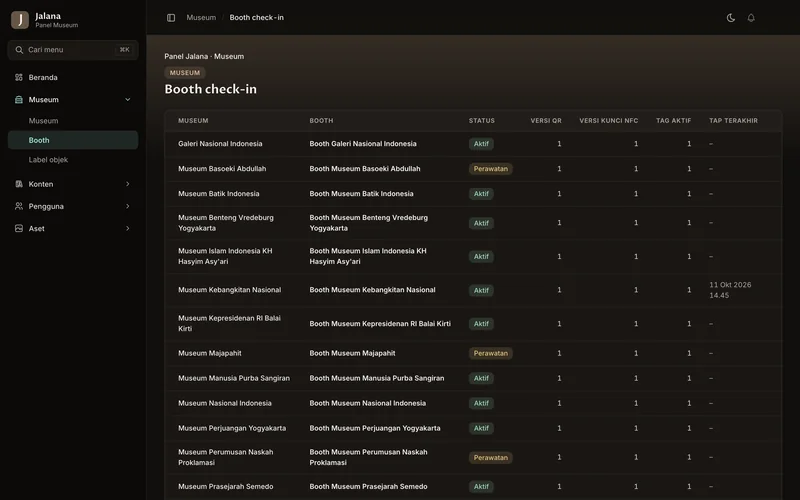Collapse the Museum menu chevron
Screen dimensions: 800x500
[x=128, y=100]
